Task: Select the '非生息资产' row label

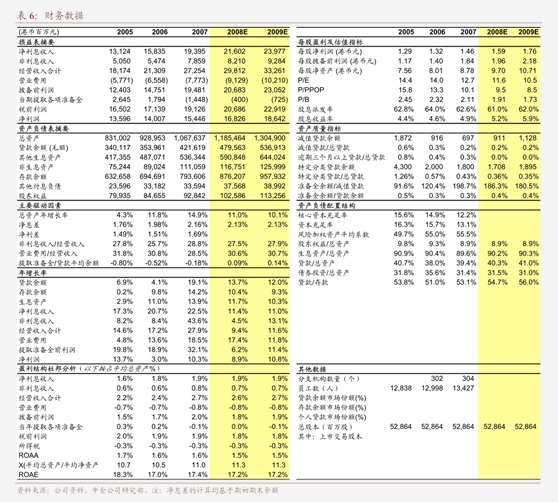Action: click(x=36, y=167)
